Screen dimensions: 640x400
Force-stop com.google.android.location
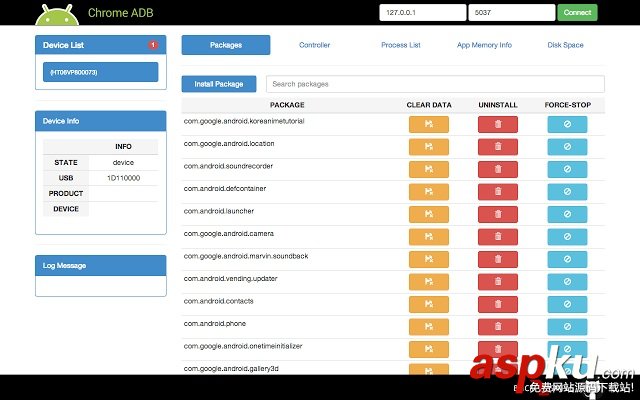567,147
